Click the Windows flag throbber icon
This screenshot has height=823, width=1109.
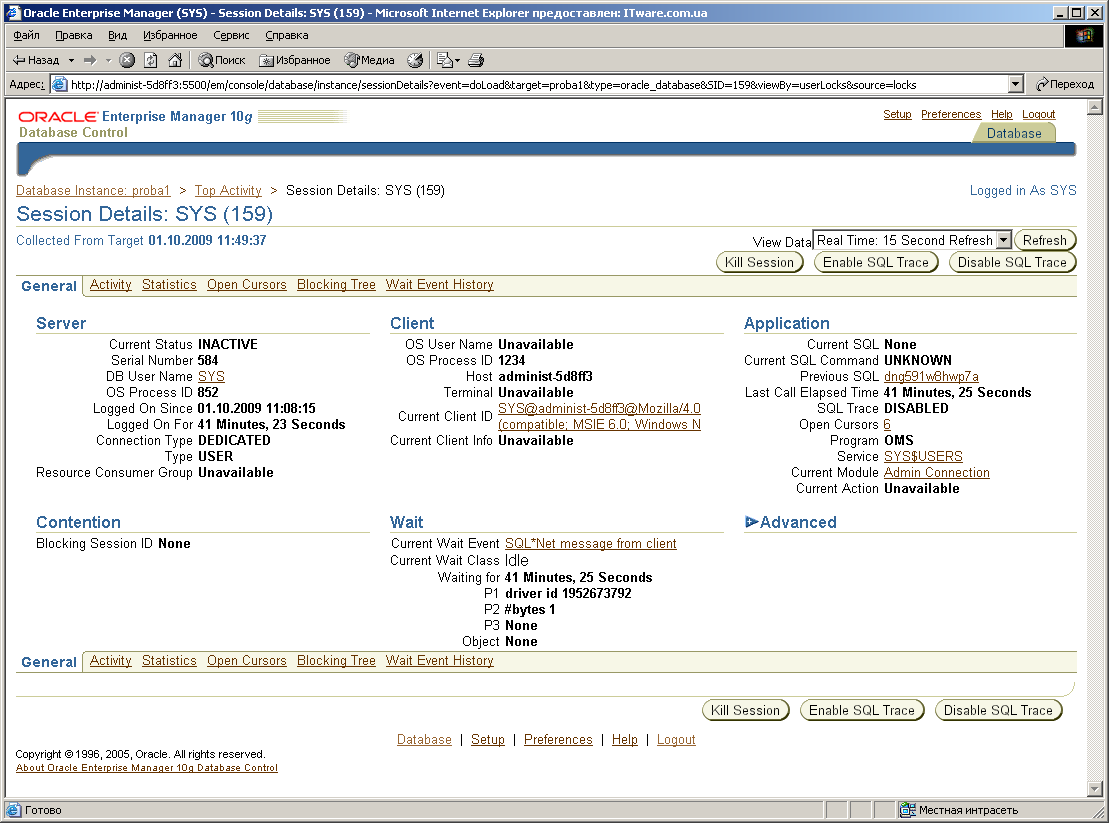(1084, 36)
